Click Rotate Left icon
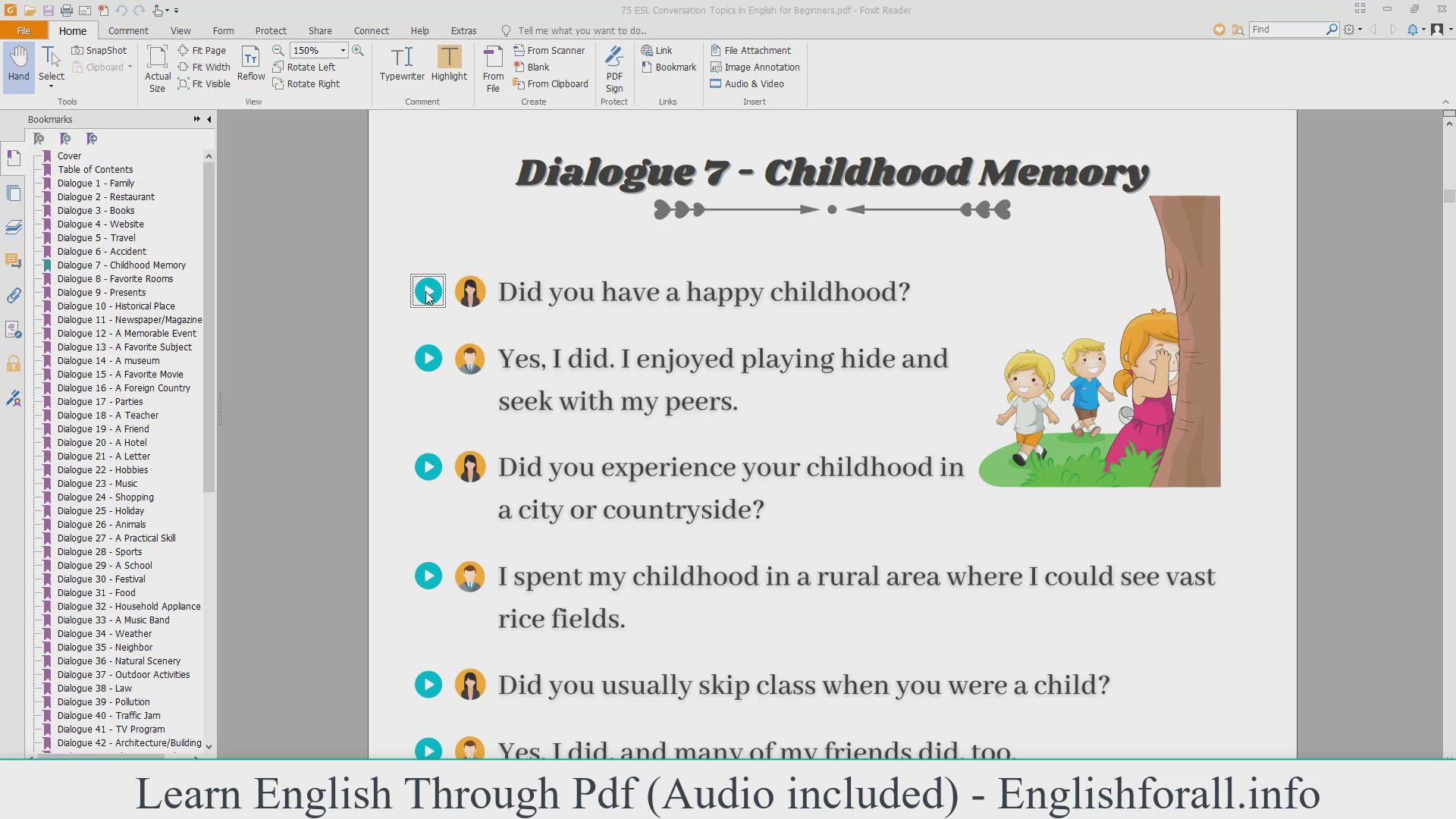 [278, 67]
